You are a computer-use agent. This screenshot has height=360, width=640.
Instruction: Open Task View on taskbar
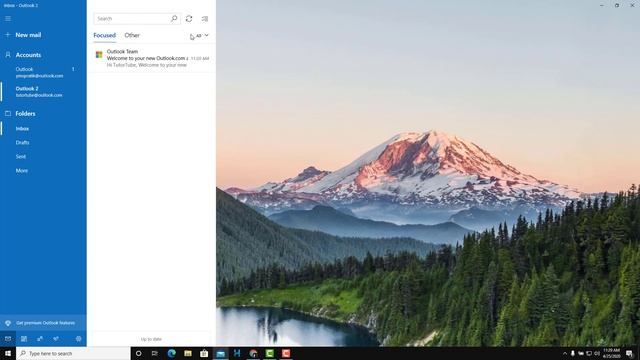pos(155,353)
